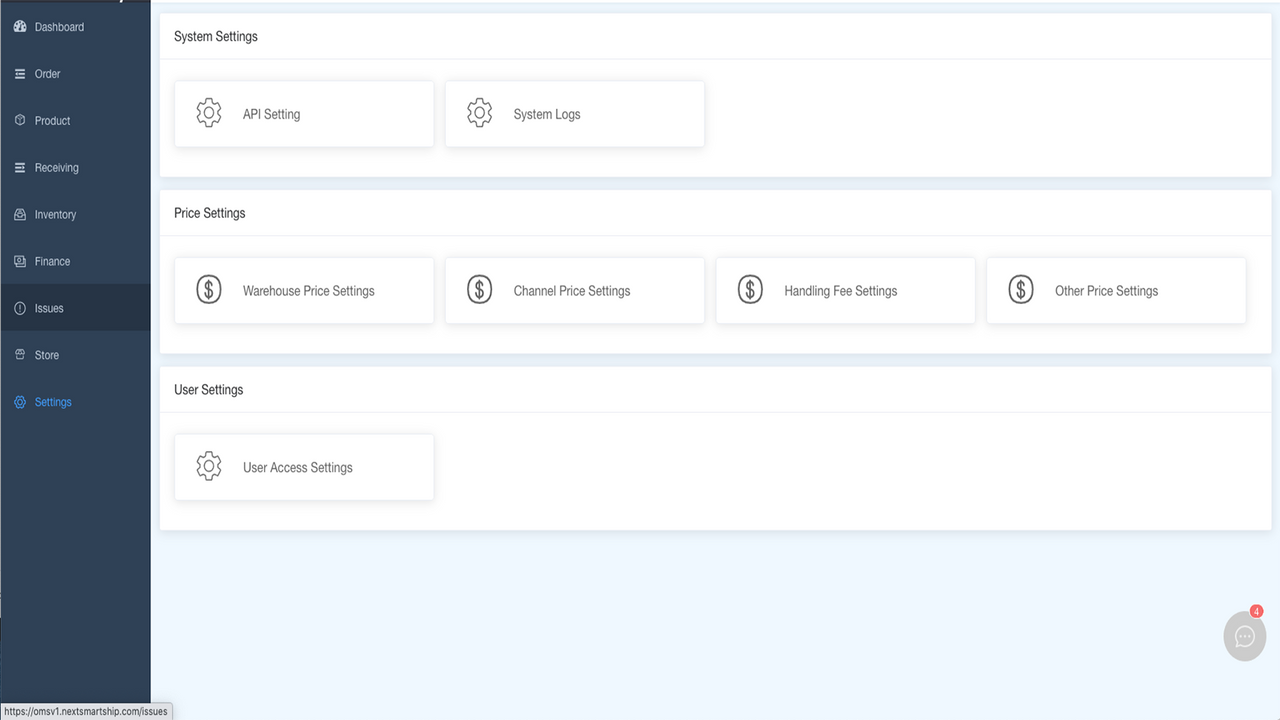
Task: Select the Dashboard icon in the sidebar
Action: 18,26
